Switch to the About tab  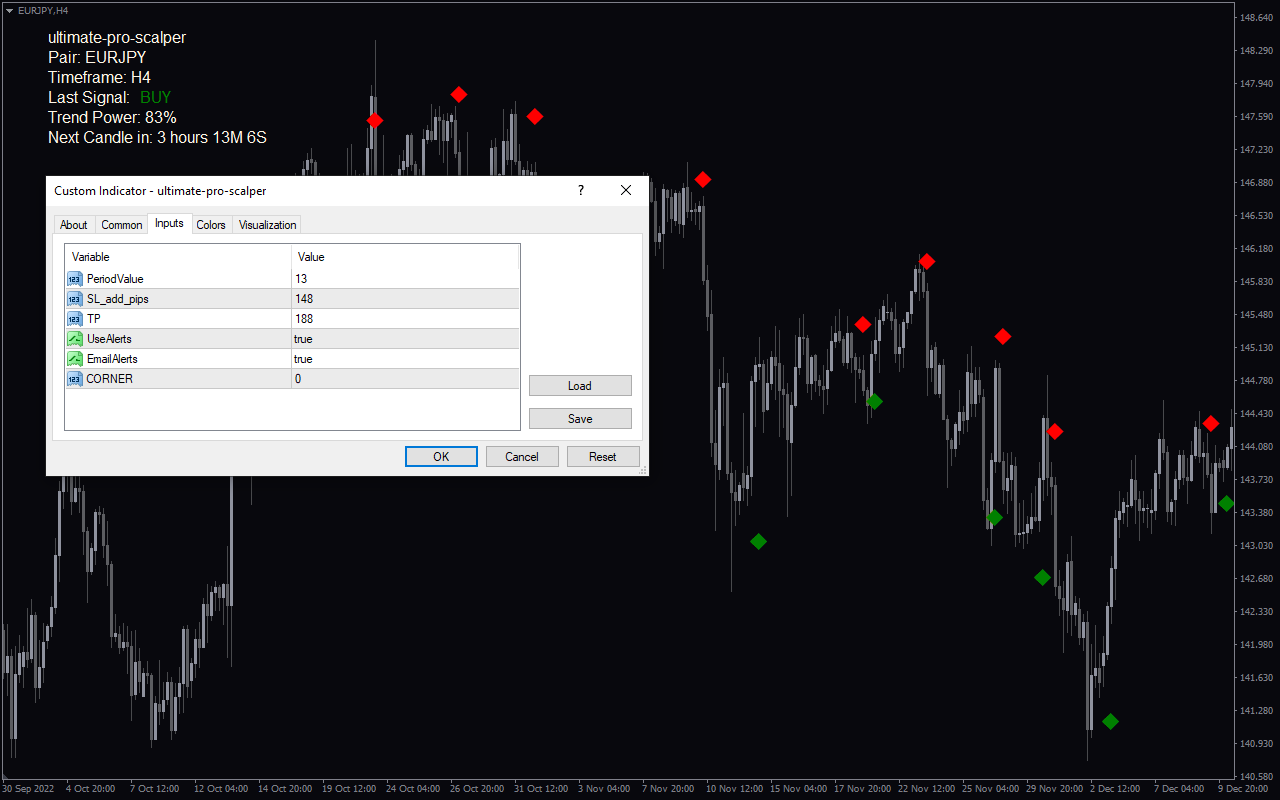(x=73, y=225)
